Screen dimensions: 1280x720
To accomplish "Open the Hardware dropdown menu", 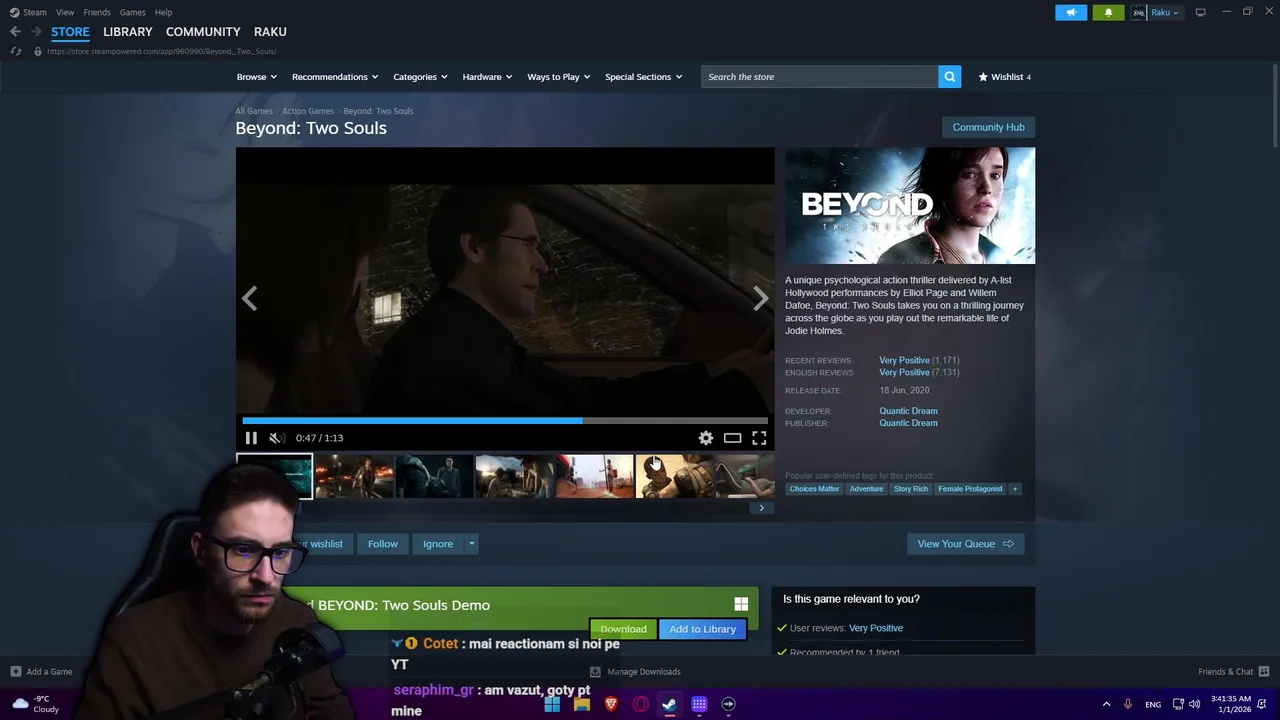I will tap(487, 77).
